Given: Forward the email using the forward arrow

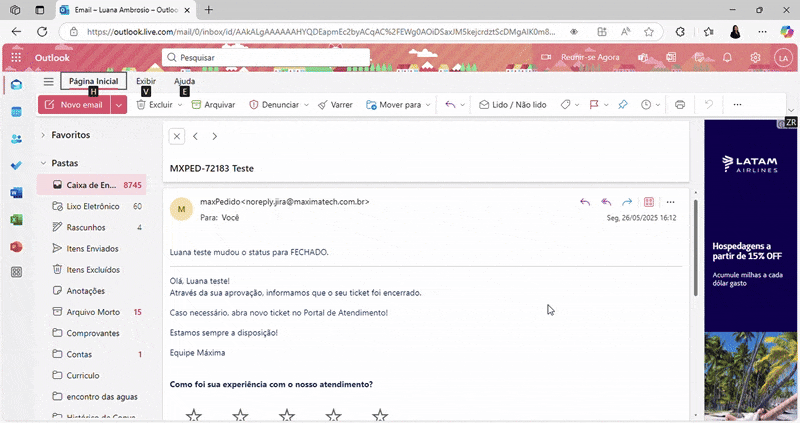Looking at the screenshot, I should point(627,202).
